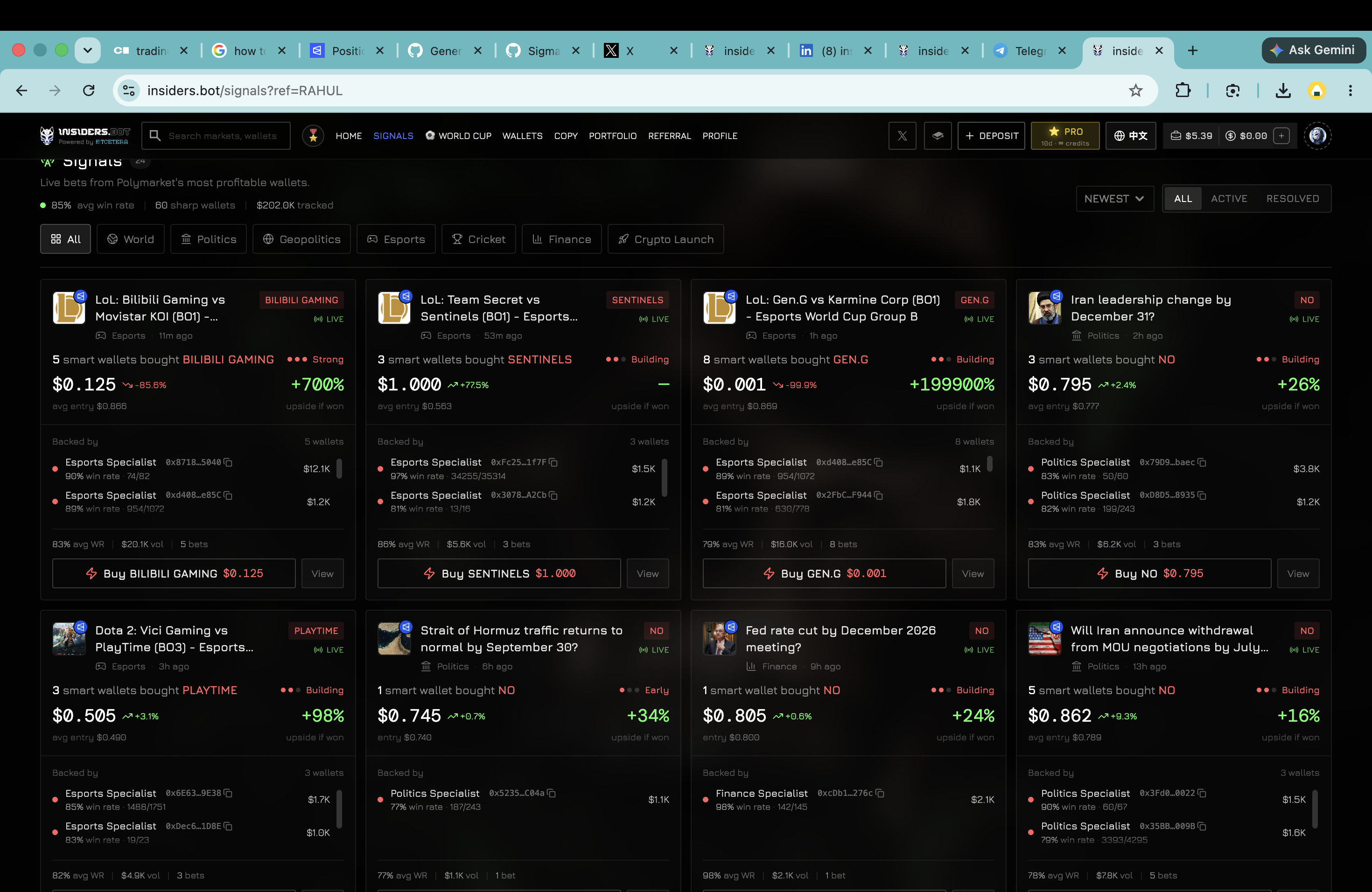
Task: Copy wallet address 0x8718…5040
Action: coord(228,462)
